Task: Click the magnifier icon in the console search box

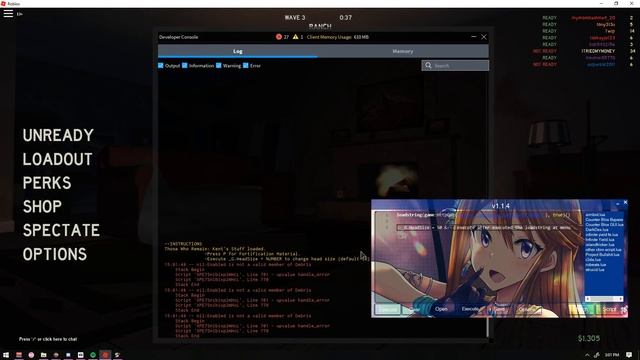Action: [x=428, y=65]
